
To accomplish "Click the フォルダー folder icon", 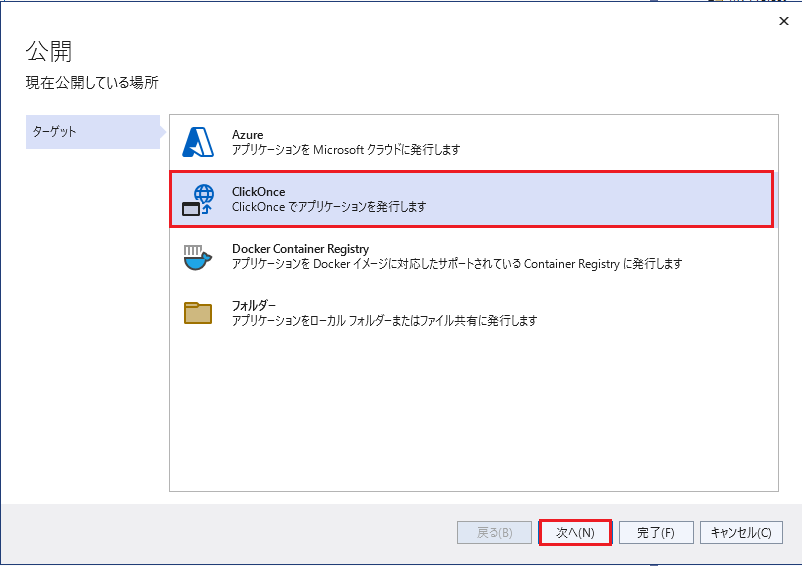I will (x=197, y=313).
